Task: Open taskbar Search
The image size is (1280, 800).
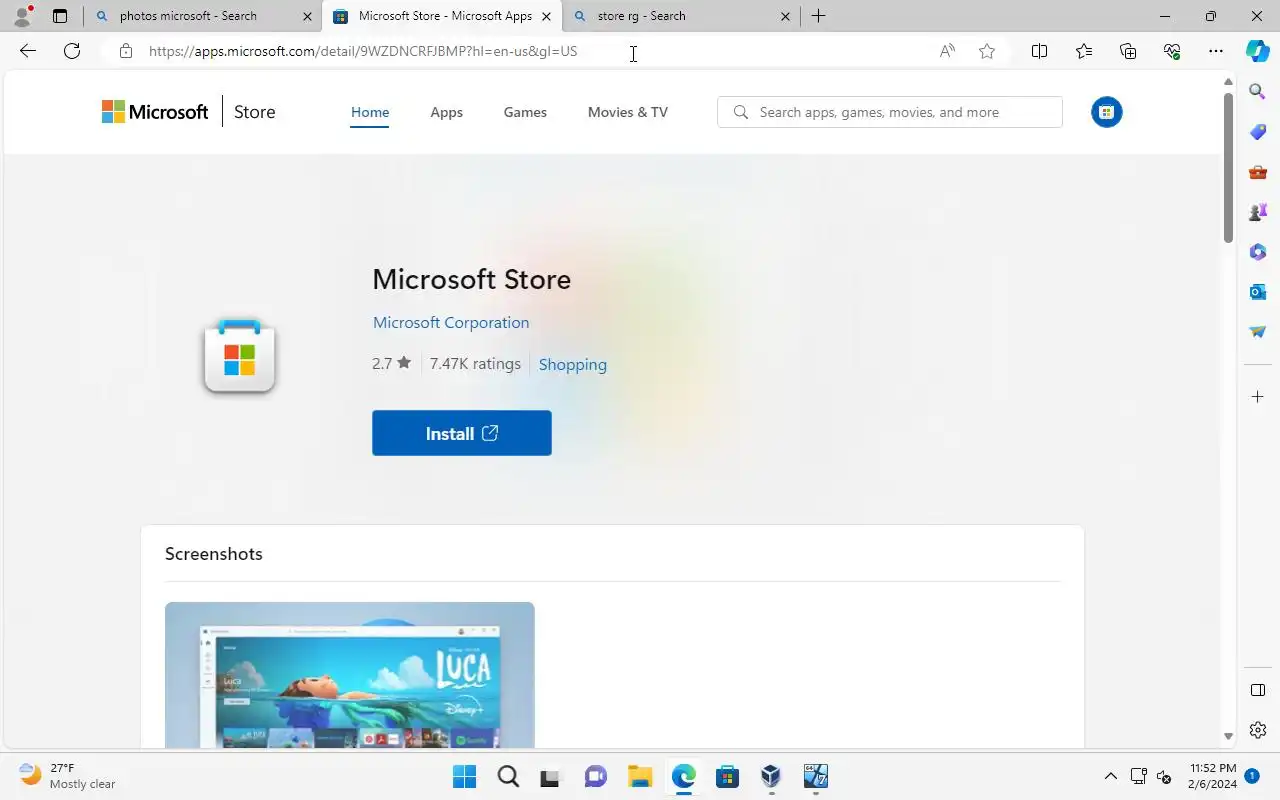Action: (508, 776)
